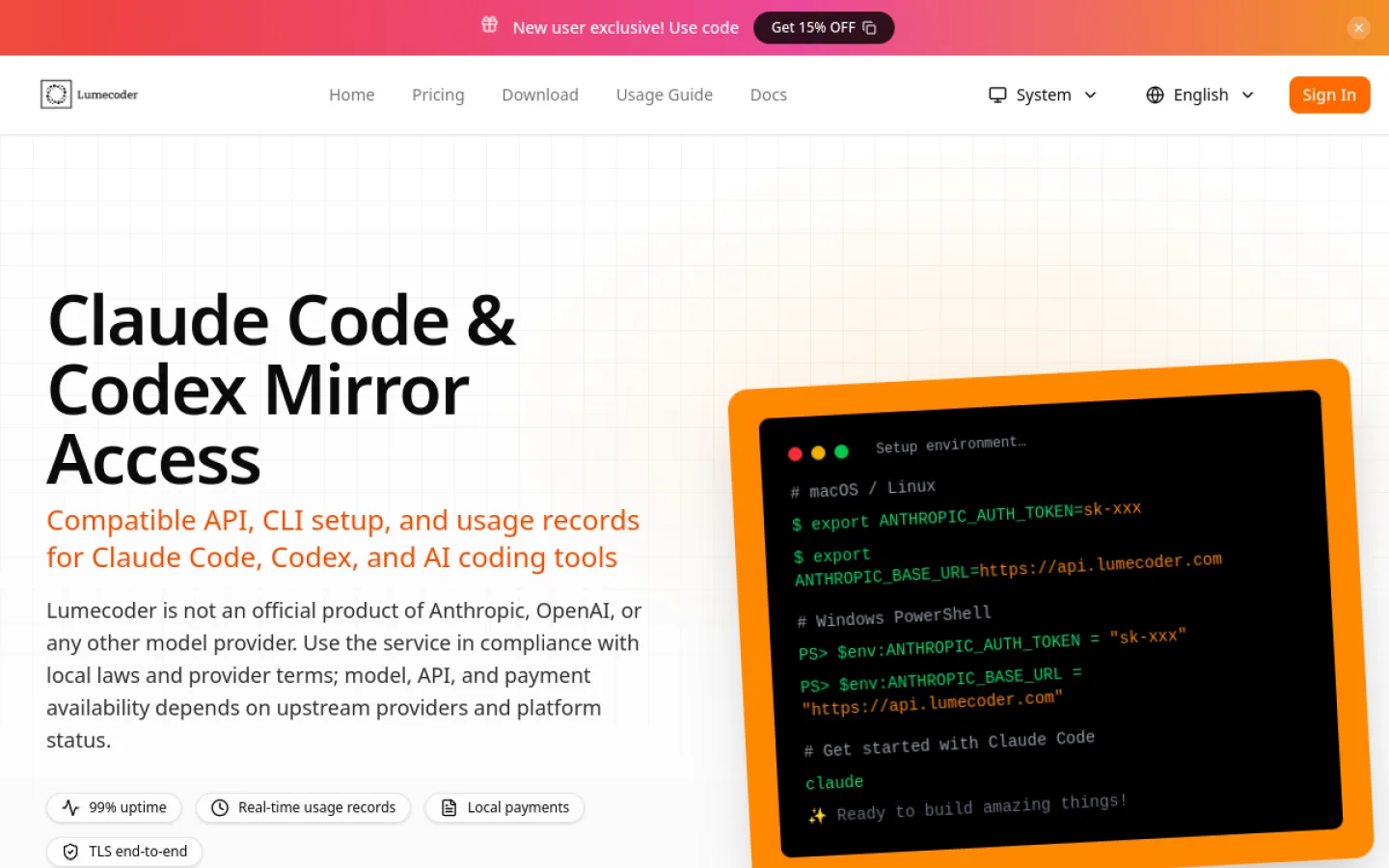Viewport: 1389px width, 868px height.
Task: Click the "claude" command in terminal
Action: [x=834, y=782]
